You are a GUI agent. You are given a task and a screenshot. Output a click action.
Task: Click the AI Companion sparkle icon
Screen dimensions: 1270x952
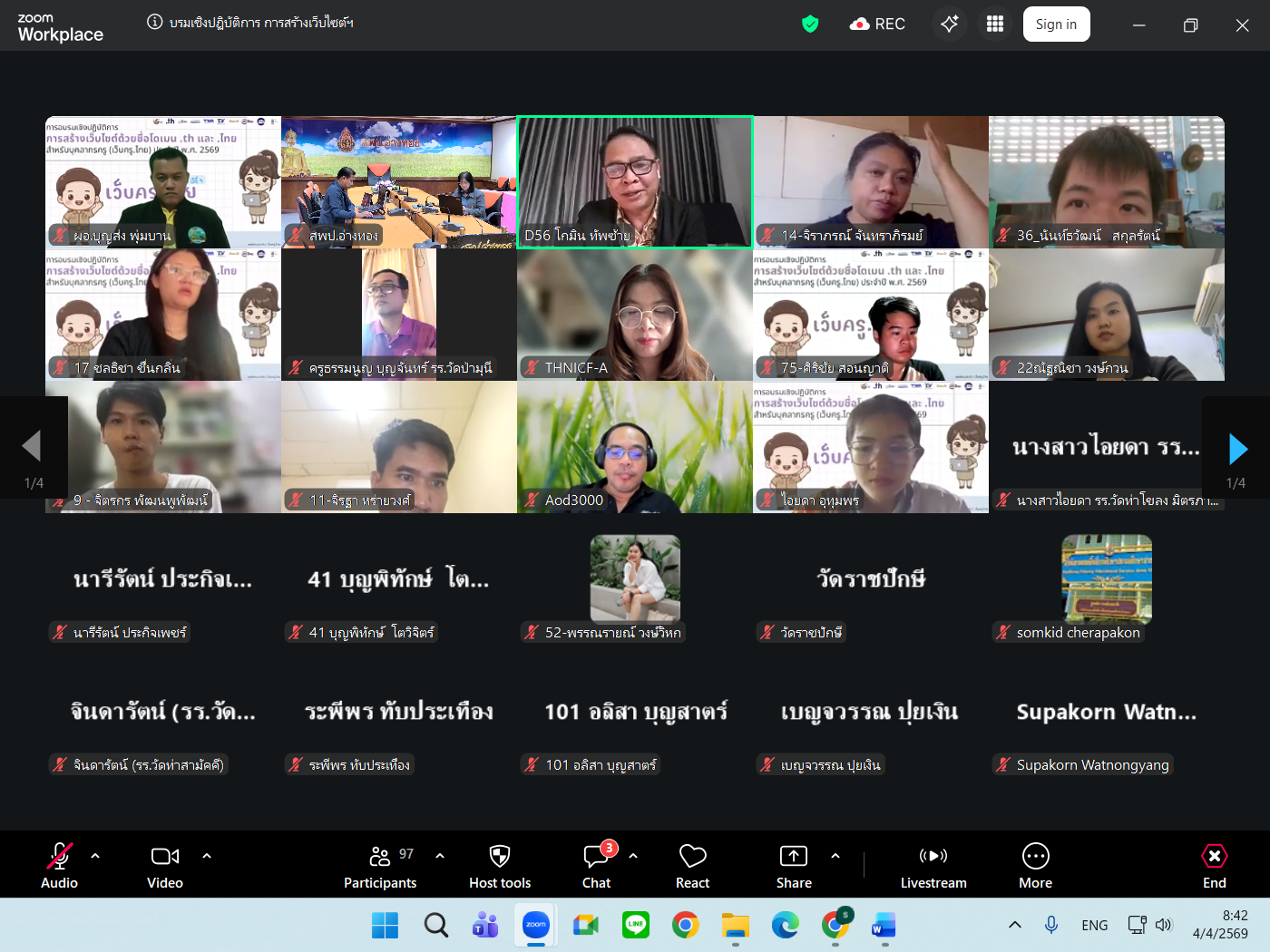[x=949, y=24]
